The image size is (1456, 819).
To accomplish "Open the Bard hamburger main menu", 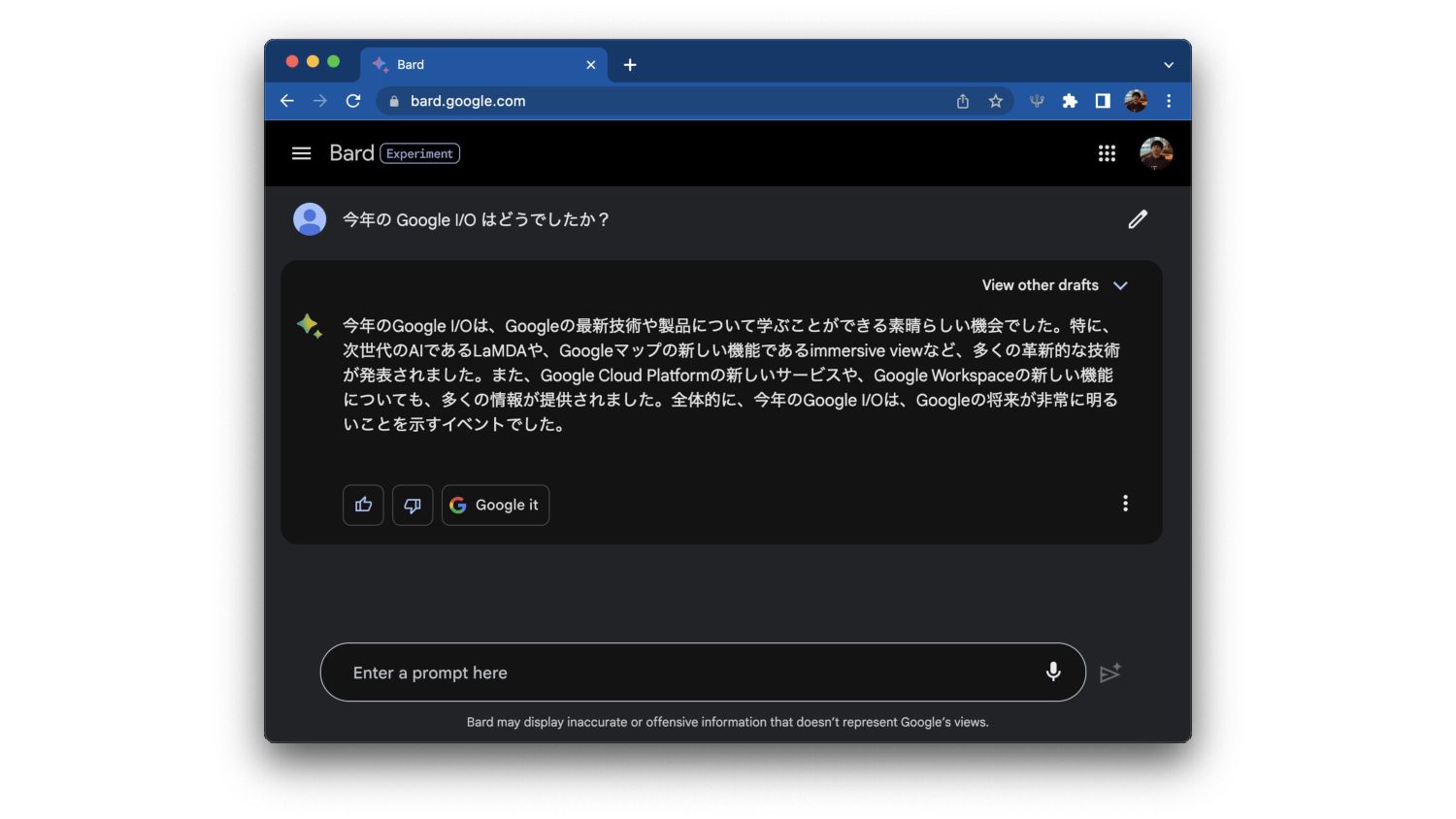I will pos(301,153).
